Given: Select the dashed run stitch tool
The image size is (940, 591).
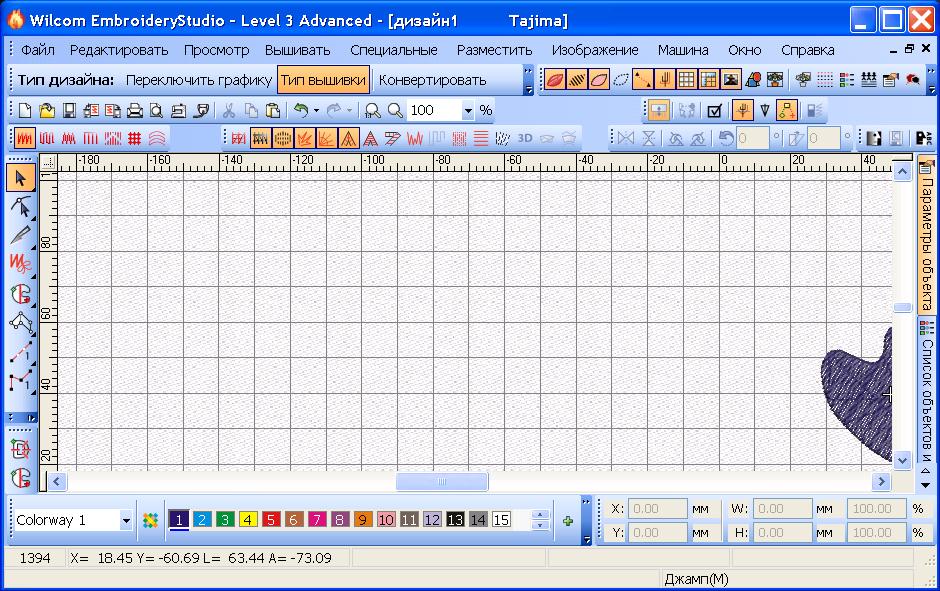Looking at the screenshot, I should [x=20, y=352].
